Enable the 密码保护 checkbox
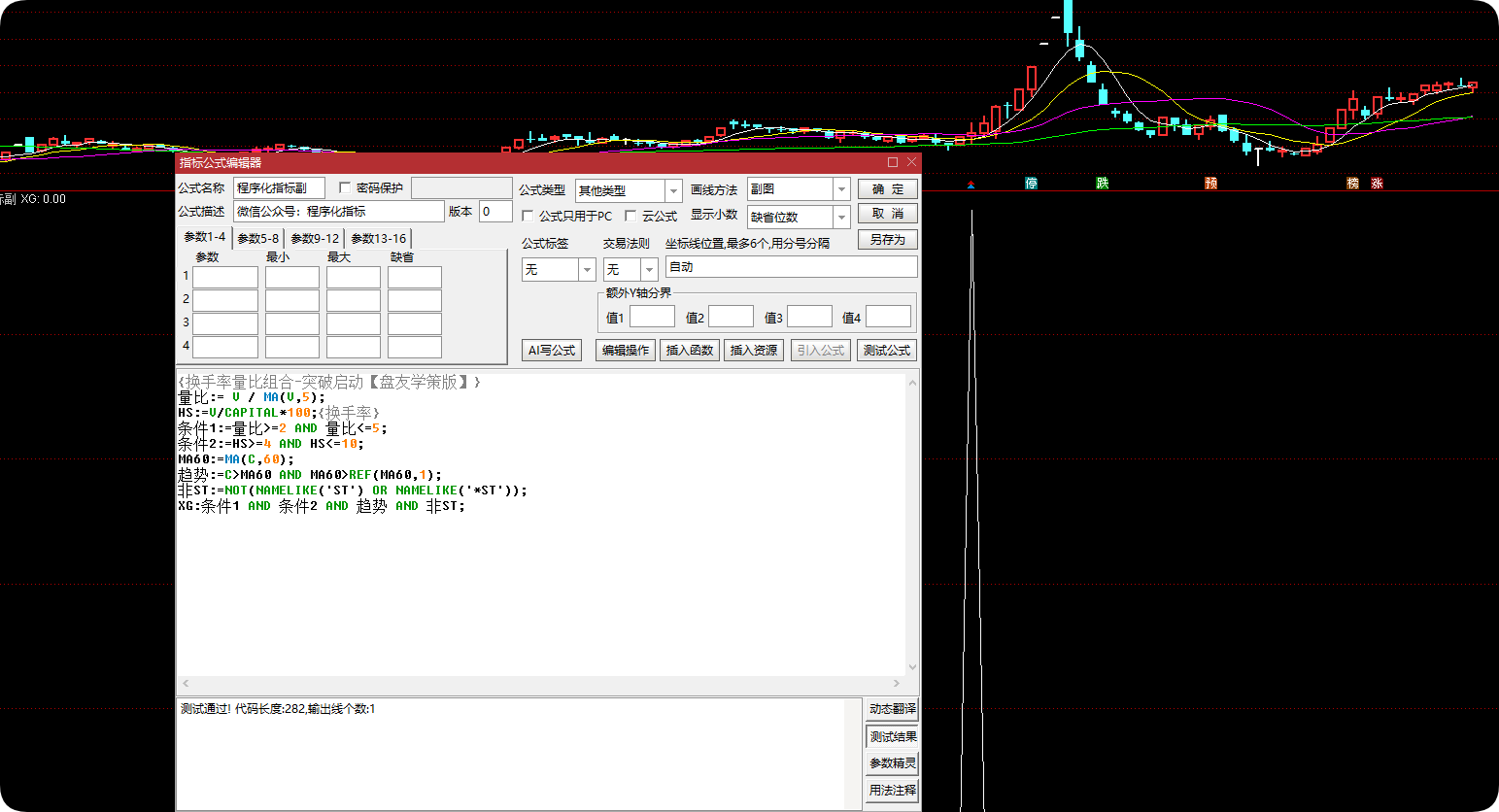Viewport: 1499px width, 812px height. [x=345, y=187]
